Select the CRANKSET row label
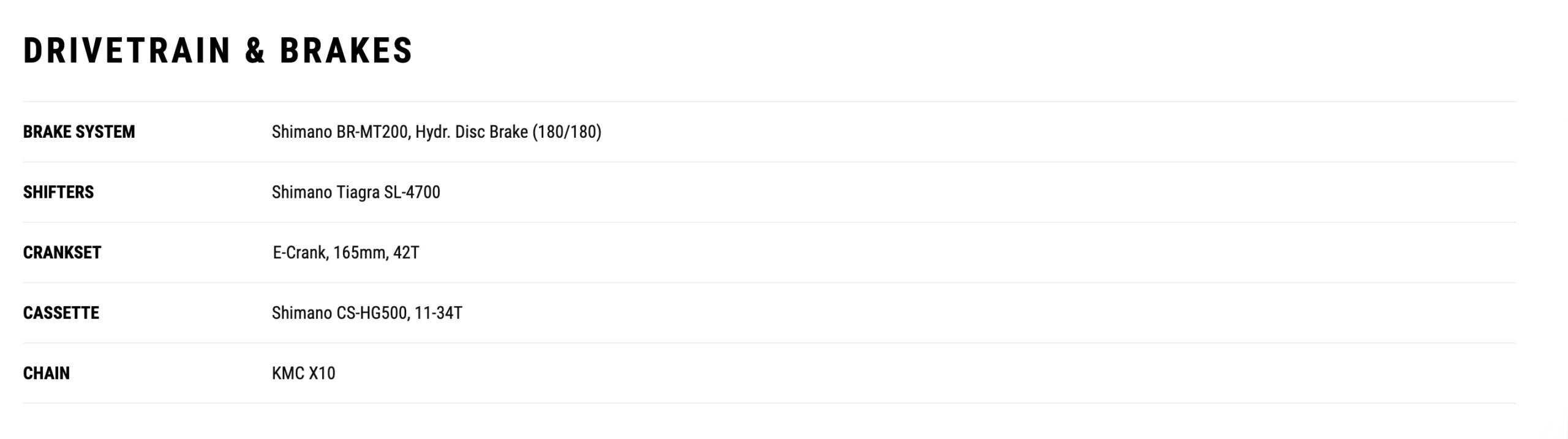This screenshot has height=439, width=1568. click(x=62, y=252)
